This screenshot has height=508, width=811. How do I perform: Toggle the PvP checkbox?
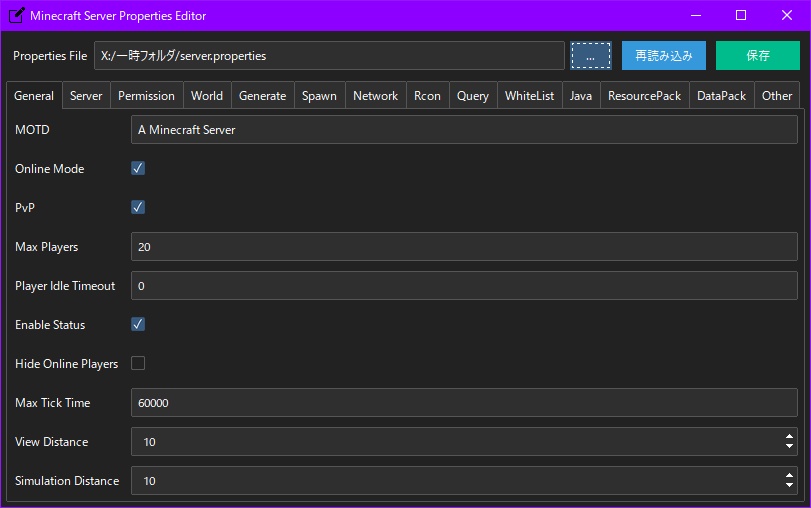(x=138, y=207)
